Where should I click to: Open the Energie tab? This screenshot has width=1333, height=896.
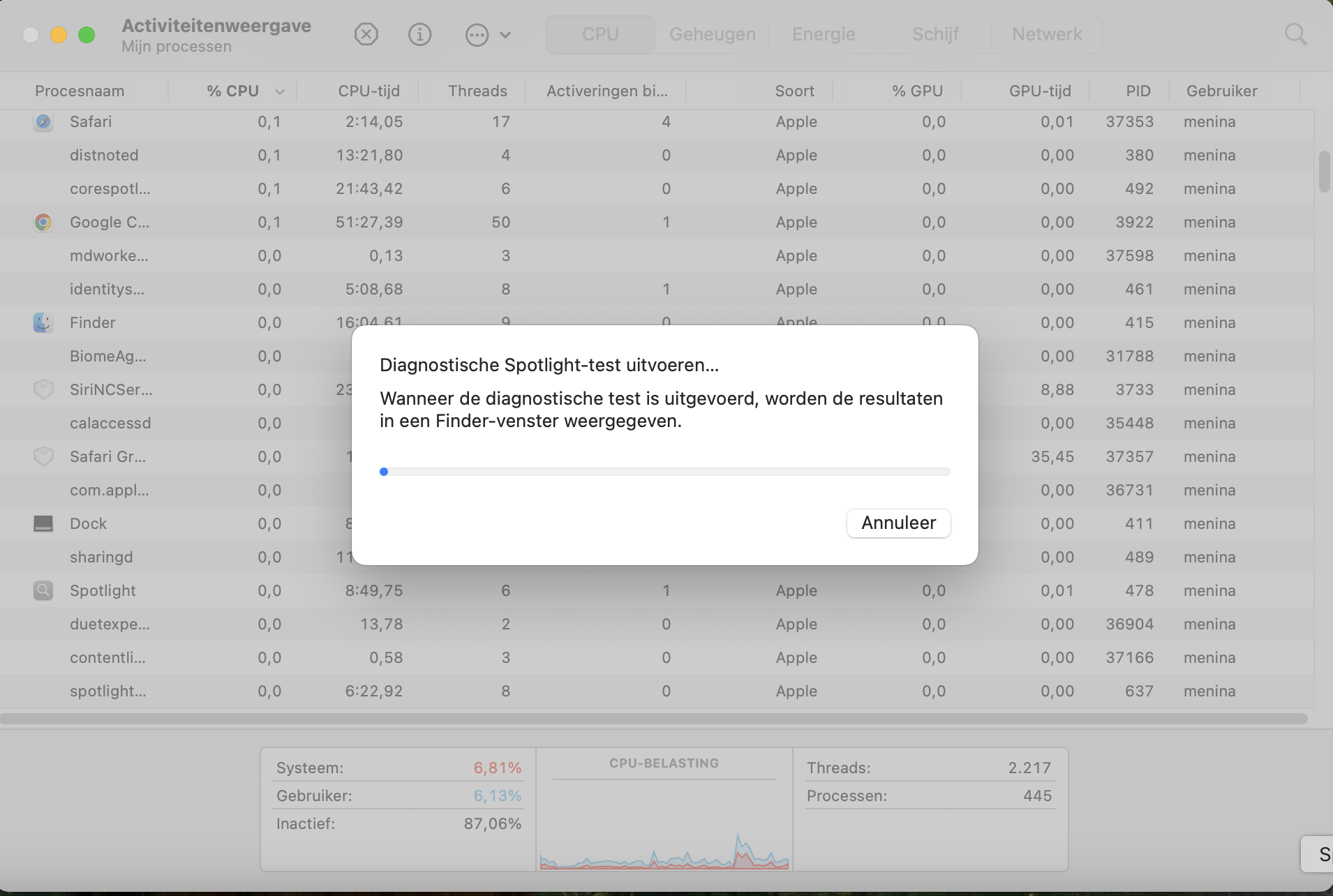coord(824,33)
